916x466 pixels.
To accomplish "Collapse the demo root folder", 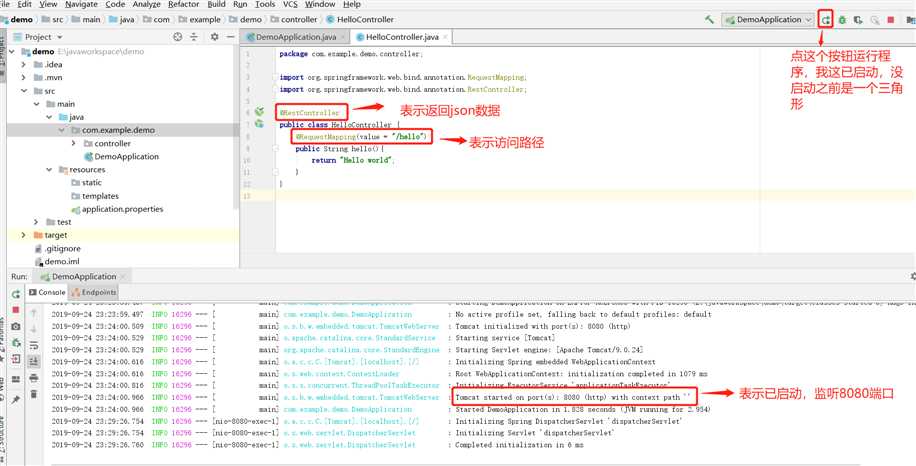I will (x=12, y=51).
